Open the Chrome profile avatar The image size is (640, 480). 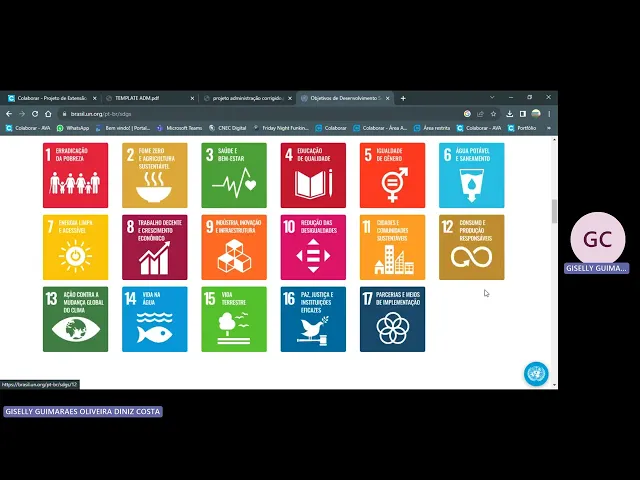[x=536, y=113]
